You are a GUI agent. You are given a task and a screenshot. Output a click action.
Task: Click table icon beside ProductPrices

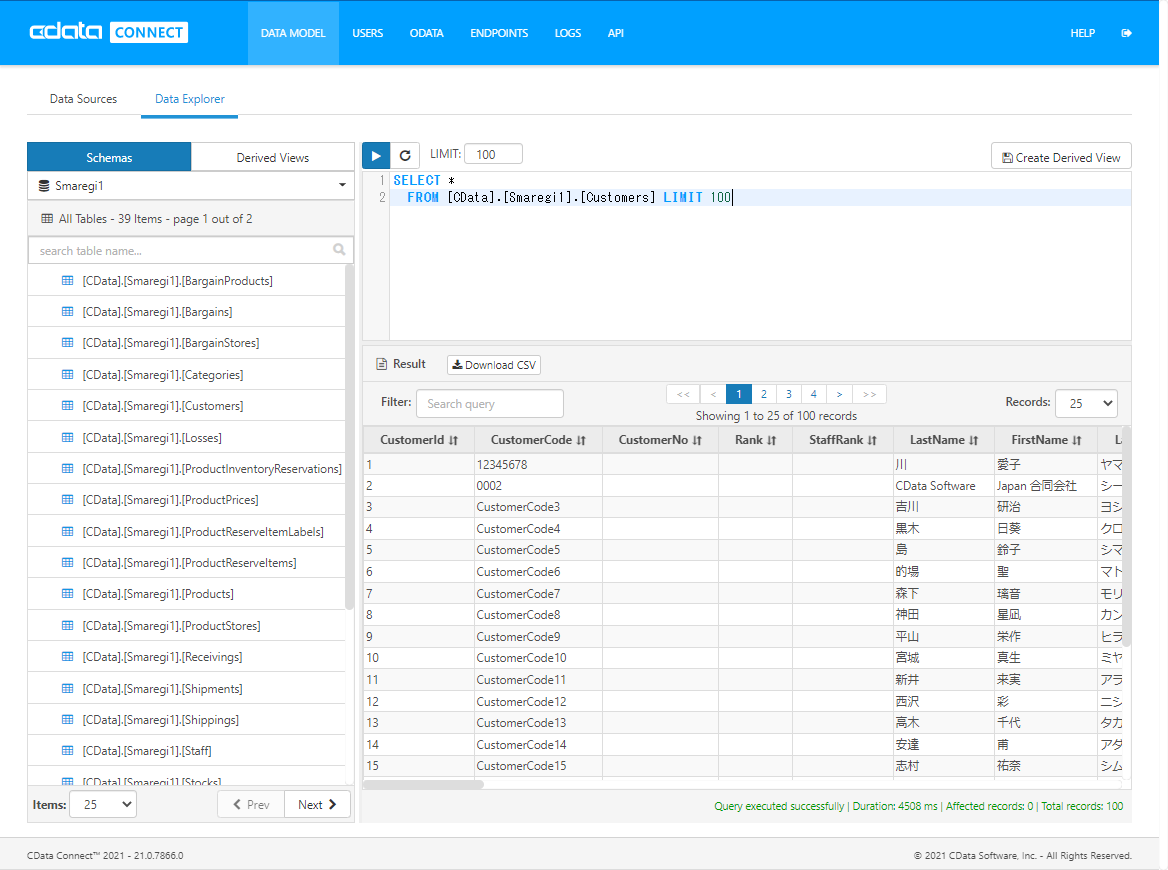click(68, 499)
